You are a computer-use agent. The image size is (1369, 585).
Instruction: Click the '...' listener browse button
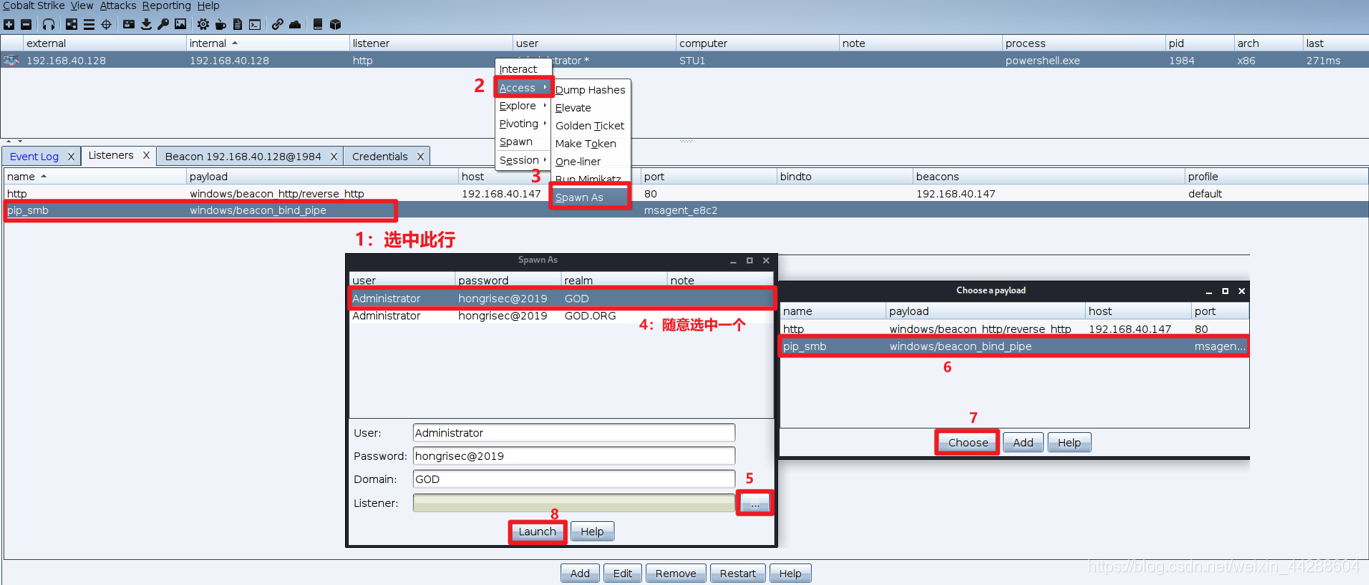pos(755,503)
